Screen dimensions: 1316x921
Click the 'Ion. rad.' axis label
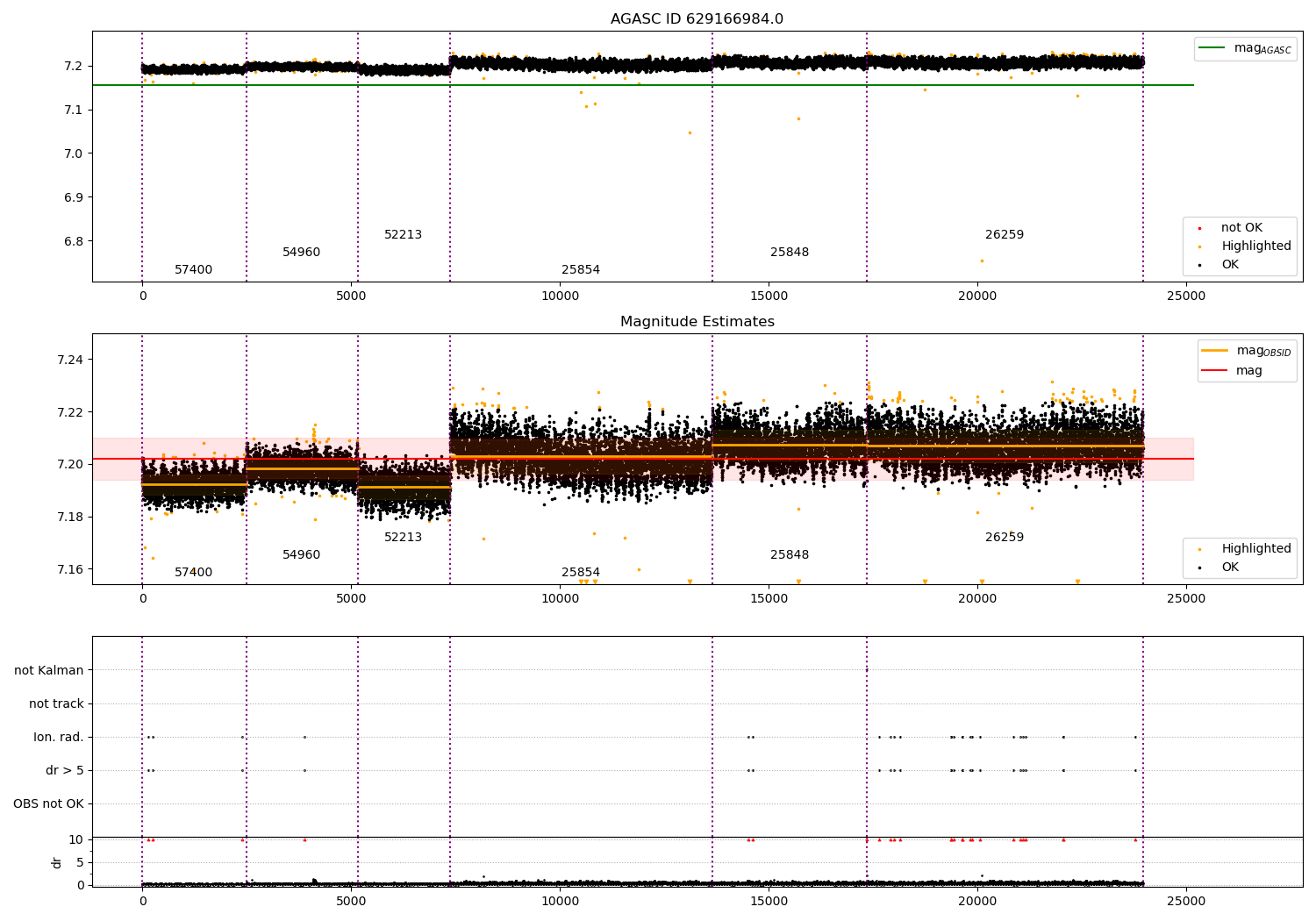pyautogui.click(x=59, y=737)
